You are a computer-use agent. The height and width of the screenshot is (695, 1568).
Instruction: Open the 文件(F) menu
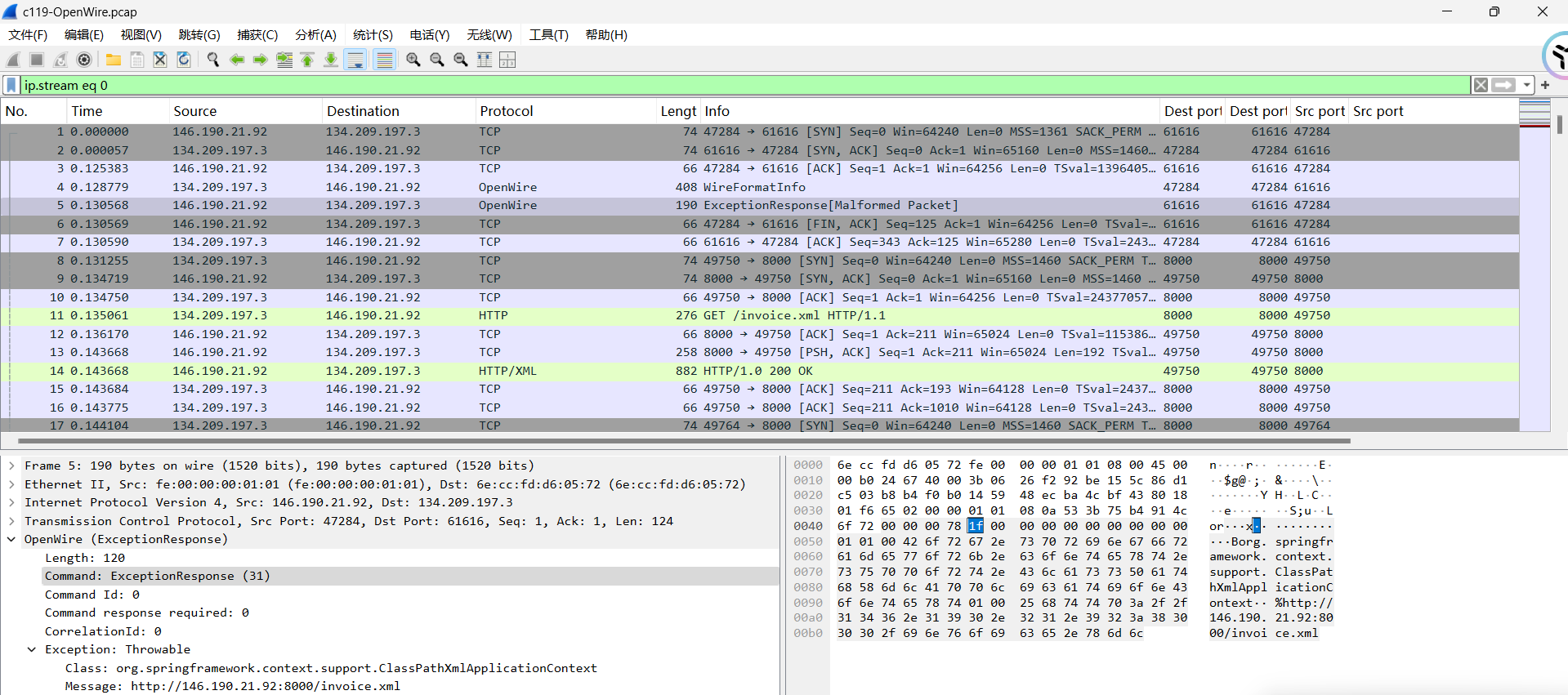tap(28, 35)
